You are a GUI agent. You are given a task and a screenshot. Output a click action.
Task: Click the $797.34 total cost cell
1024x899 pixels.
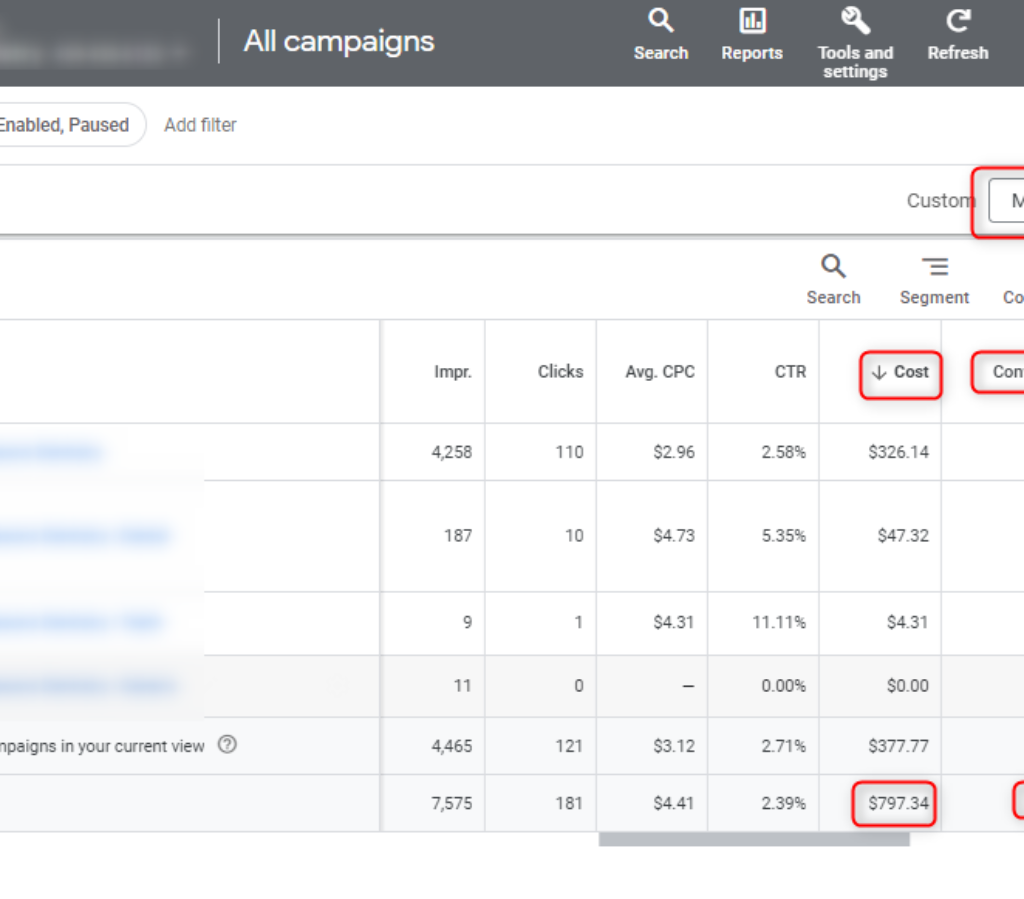897,803
